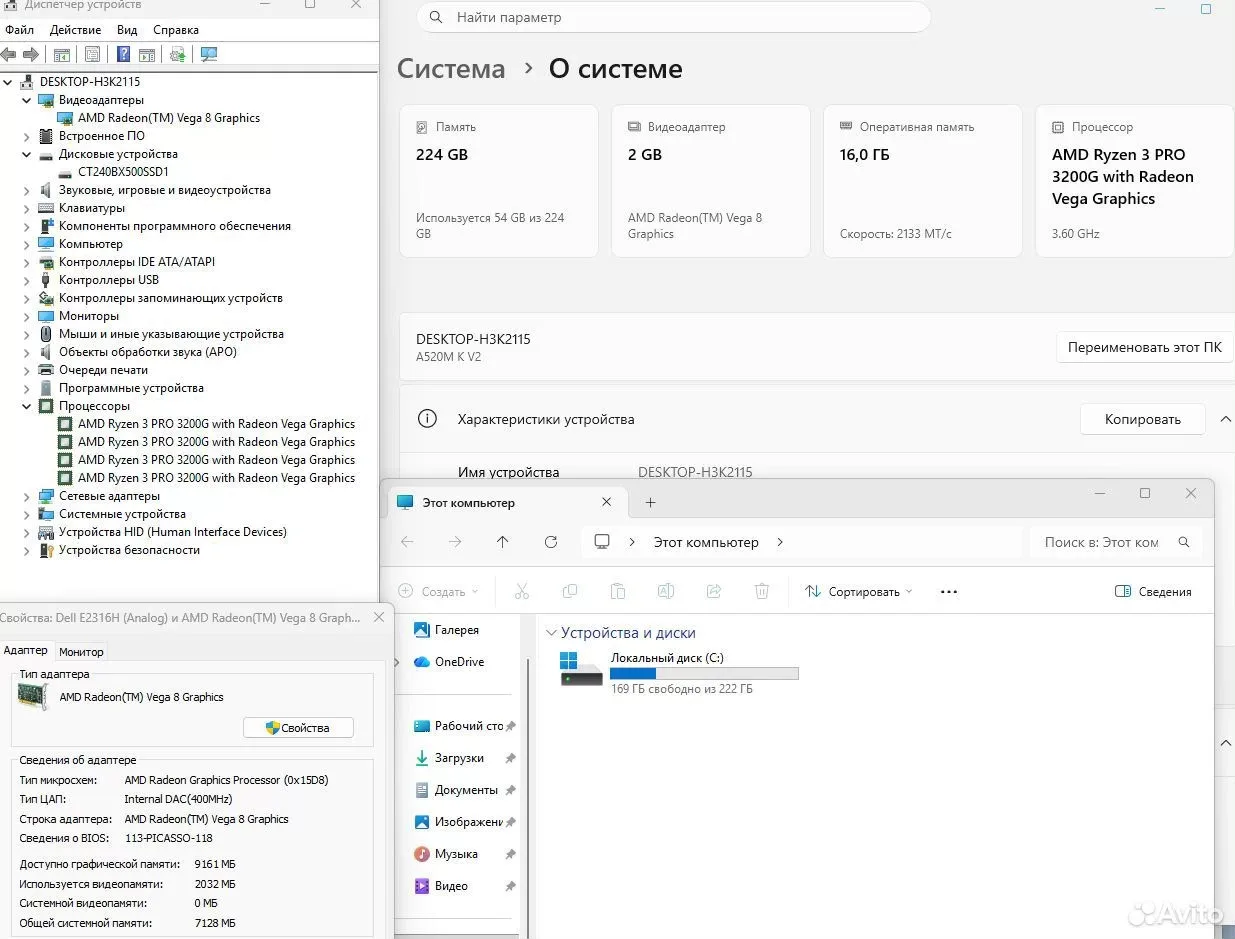
Task: Click the monitor icon in Explorer address bar
Action: coord(602,542)
